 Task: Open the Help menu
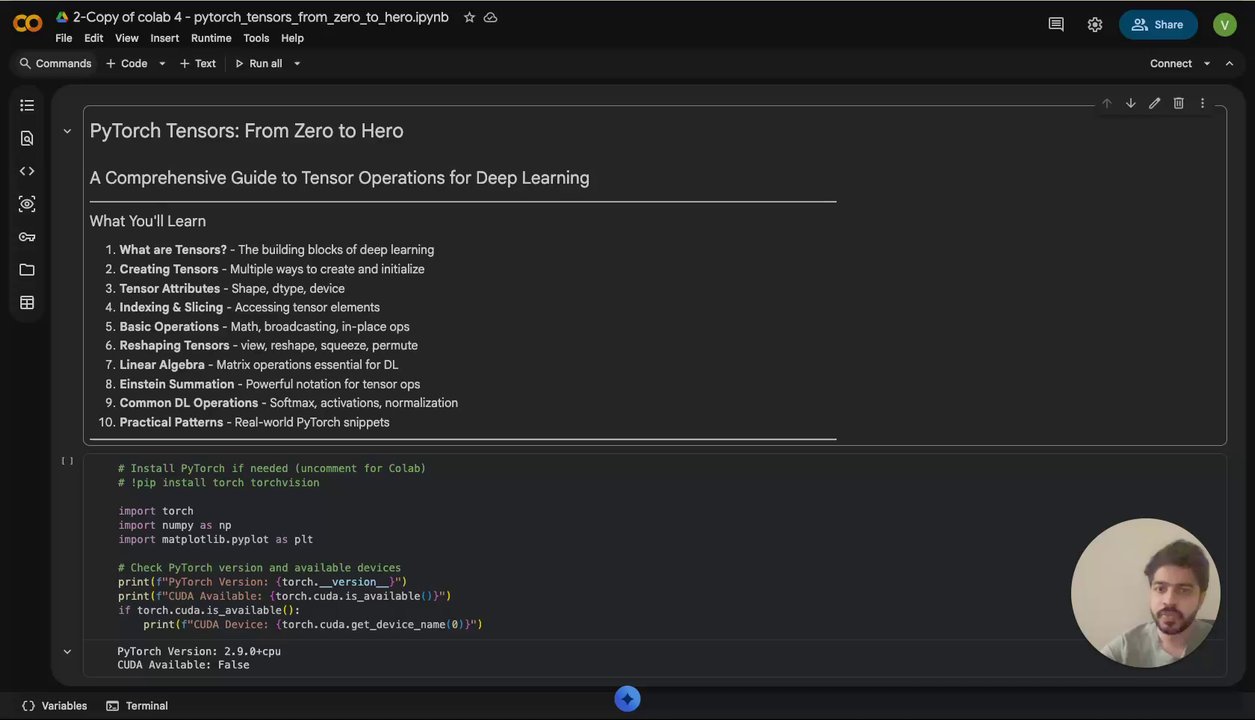pyautogui.click(x=292, y=38)
